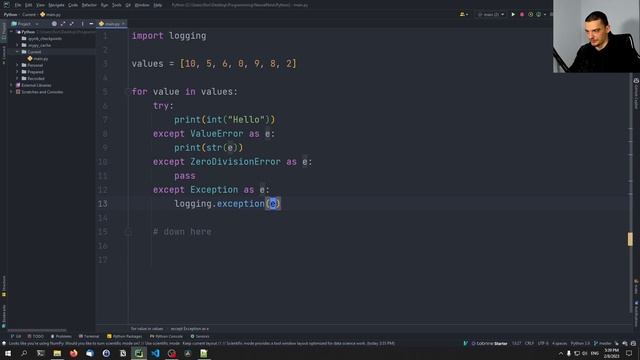The height and width of the screenshot is (360, 640).
Task: Open the Terminal tool window
Action: 89,336
